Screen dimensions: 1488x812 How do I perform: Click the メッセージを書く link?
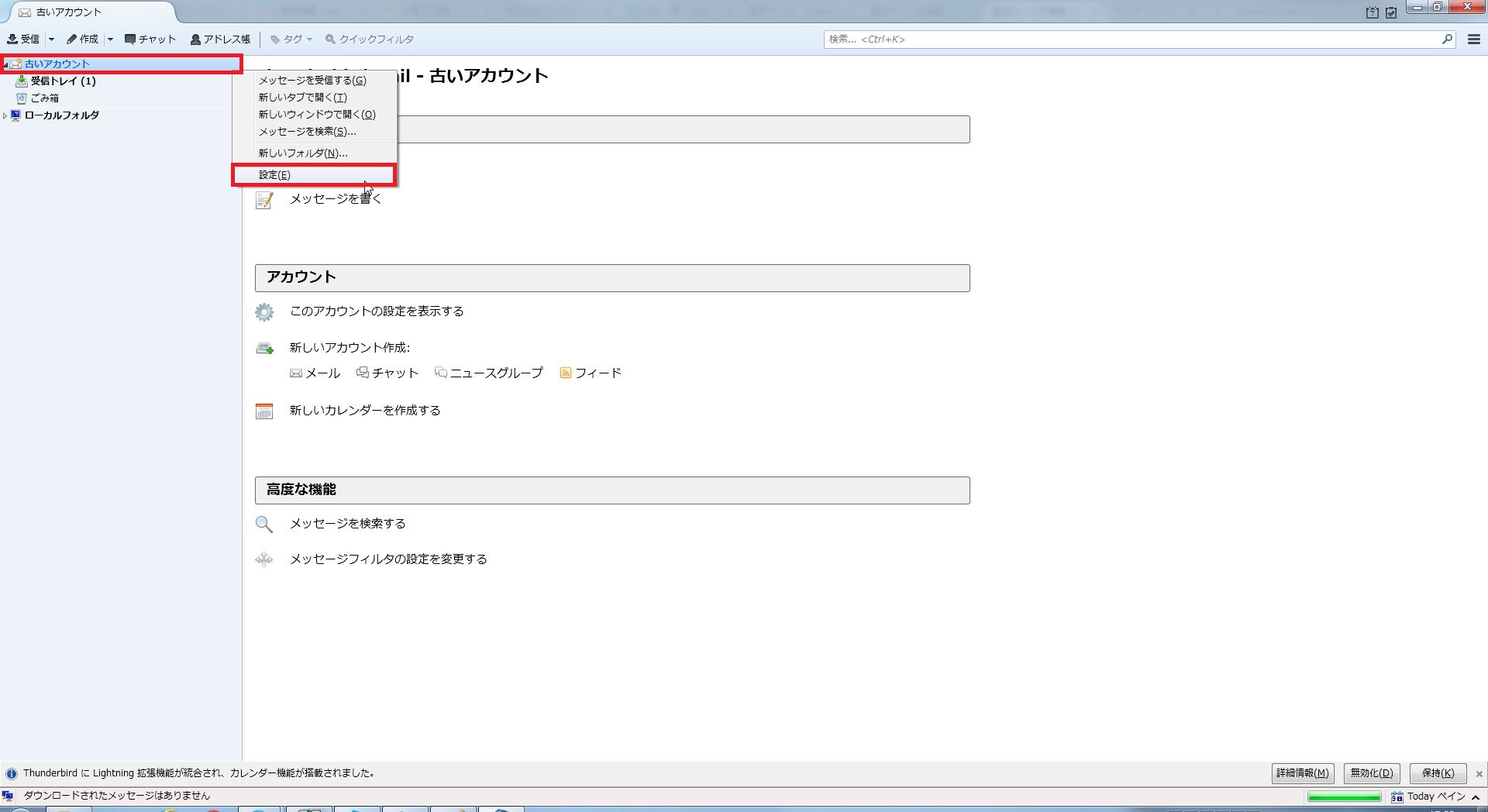click(x=336, y=198)
